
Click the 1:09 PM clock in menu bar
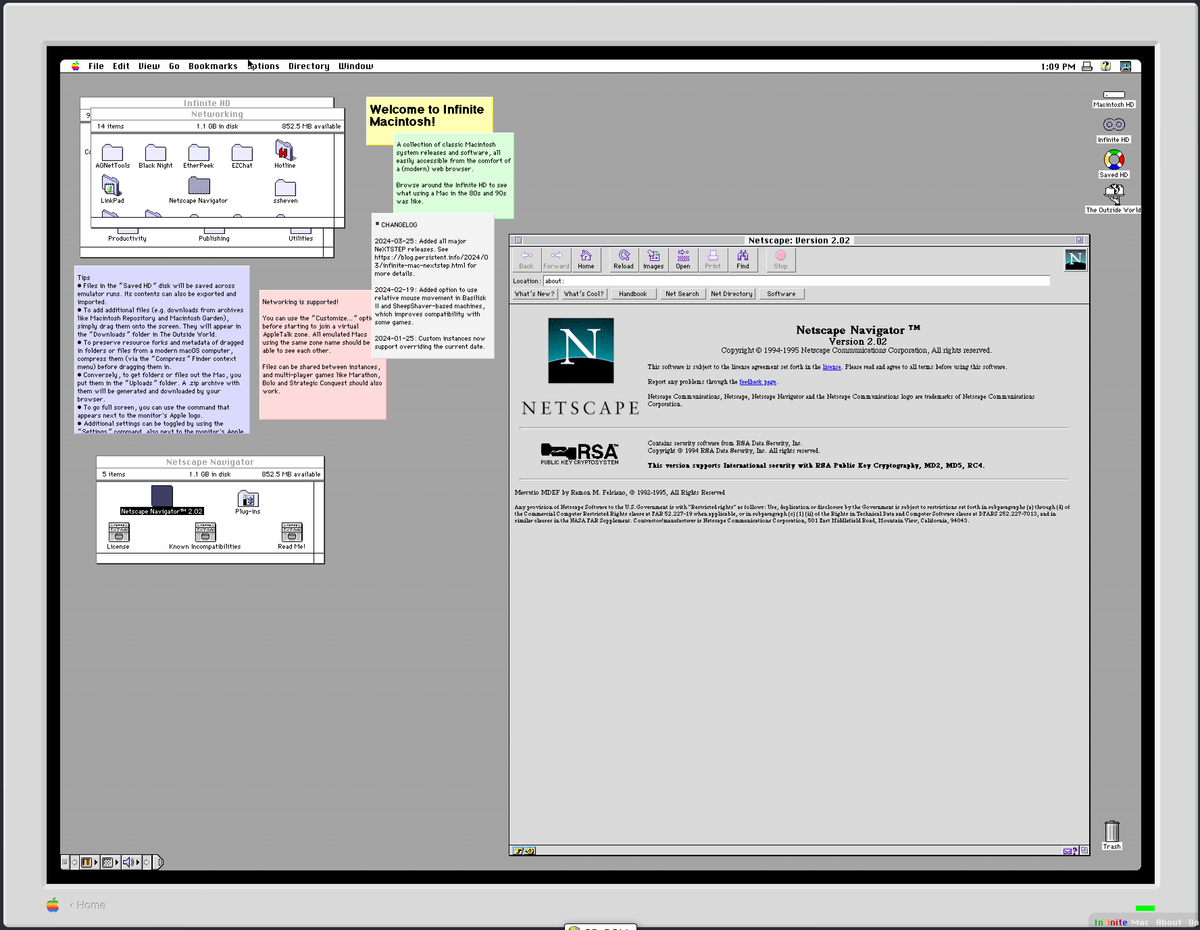[x=1058, y=66]
